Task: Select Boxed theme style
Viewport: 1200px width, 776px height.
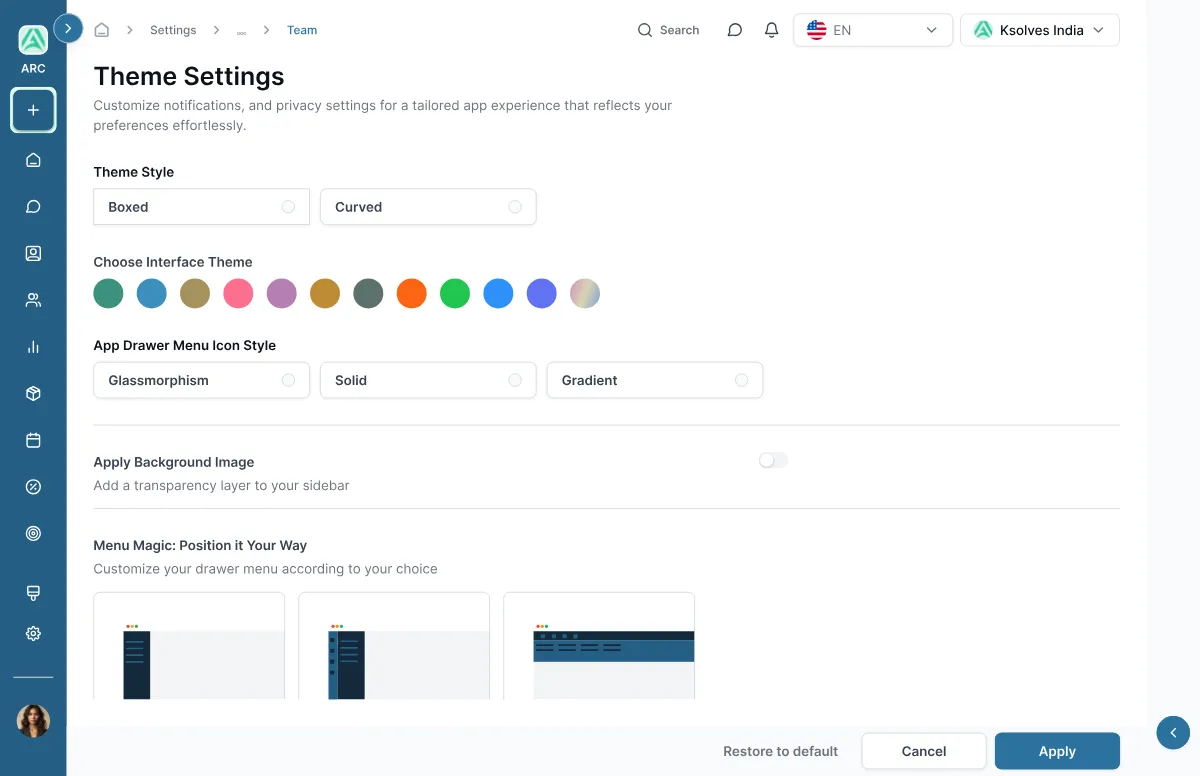Action: 201,207
